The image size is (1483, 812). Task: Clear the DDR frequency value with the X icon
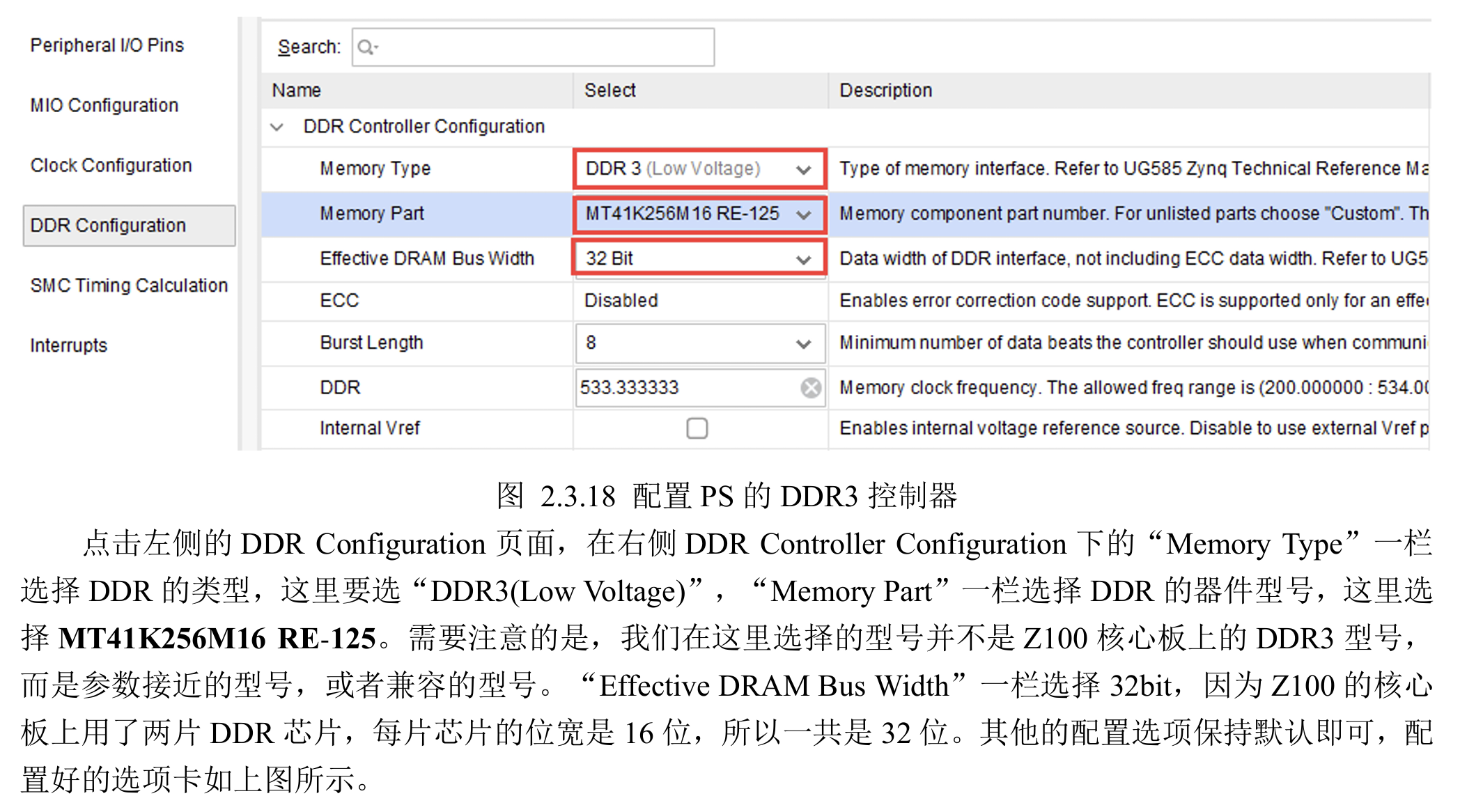[x=811, y=388]
